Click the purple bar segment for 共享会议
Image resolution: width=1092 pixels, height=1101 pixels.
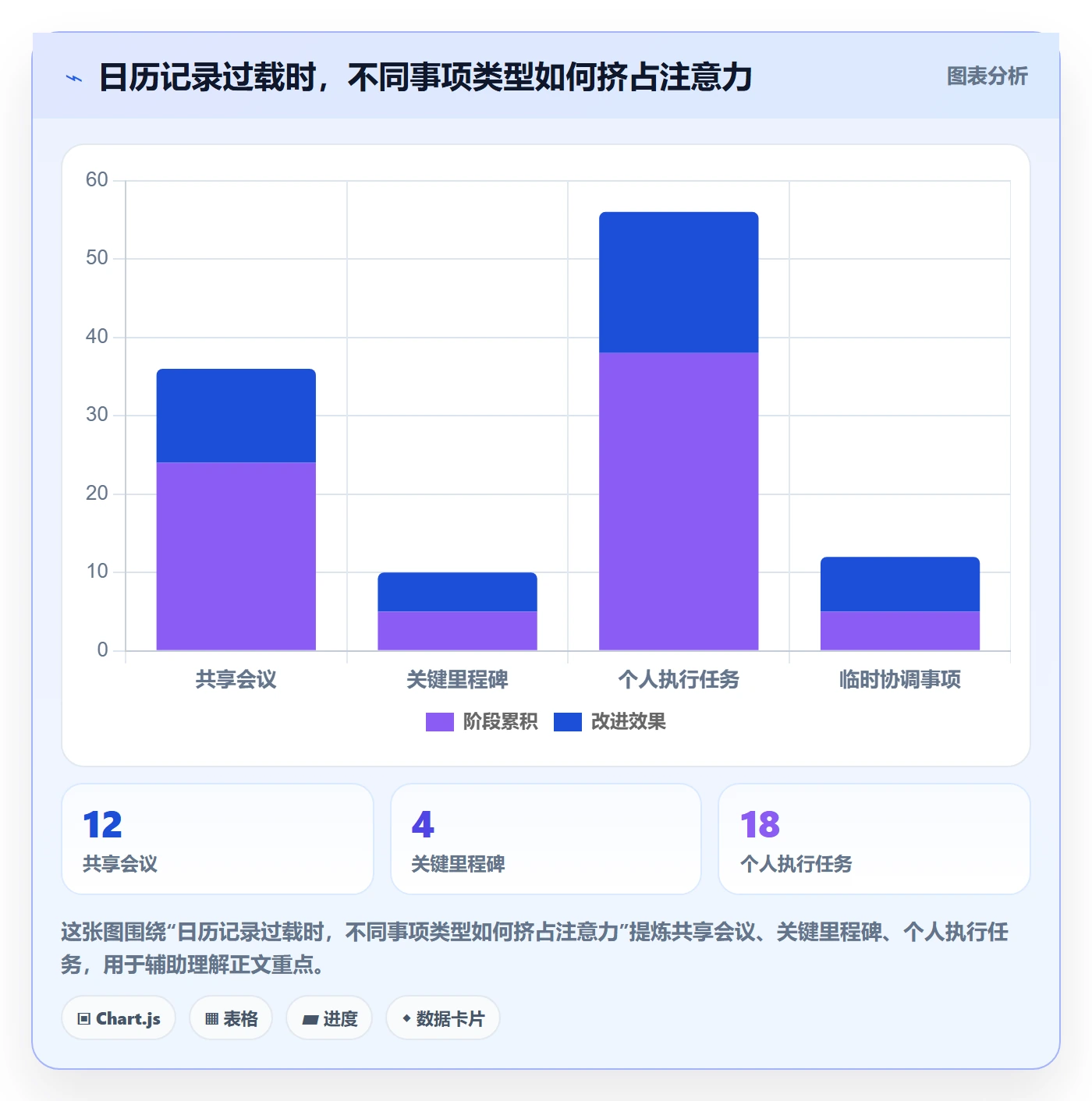click(236, 557)
